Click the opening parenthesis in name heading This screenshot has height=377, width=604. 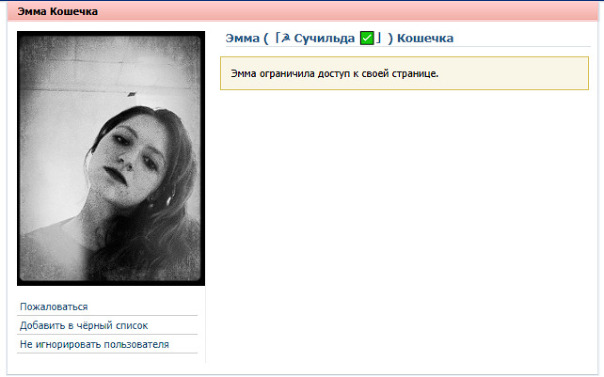(x=266, y=39)
